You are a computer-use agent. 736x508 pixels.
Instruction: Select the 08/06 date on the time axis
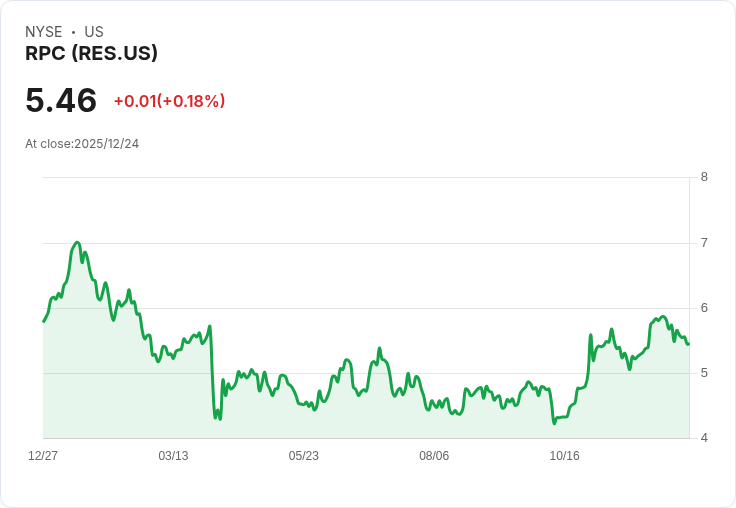tap(434, 456)
